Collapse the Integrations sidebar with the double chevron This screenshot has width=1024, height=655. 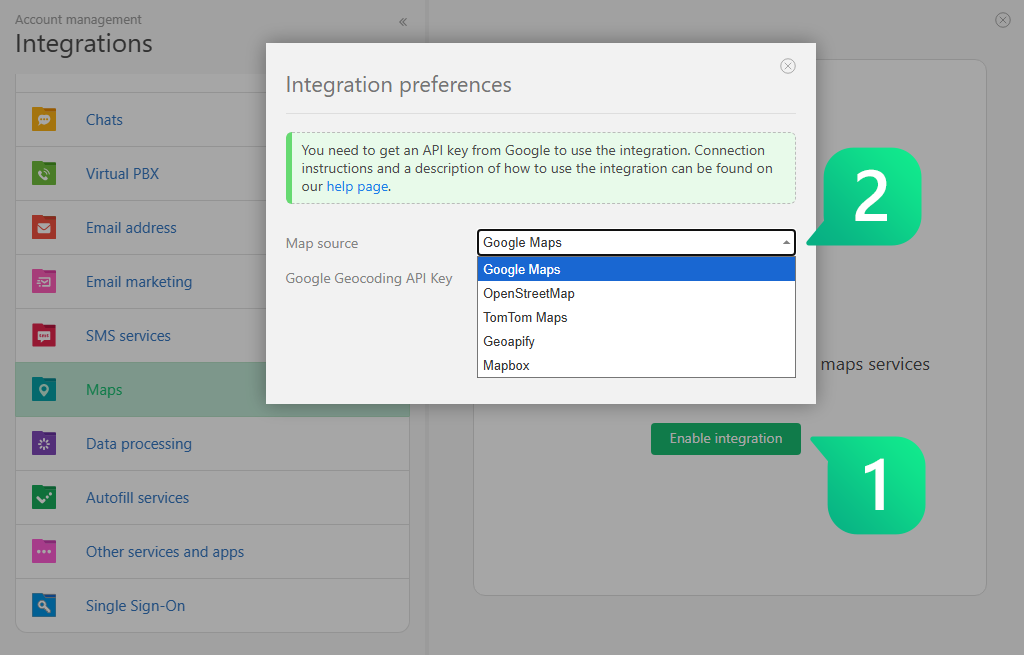coord(403,22)
